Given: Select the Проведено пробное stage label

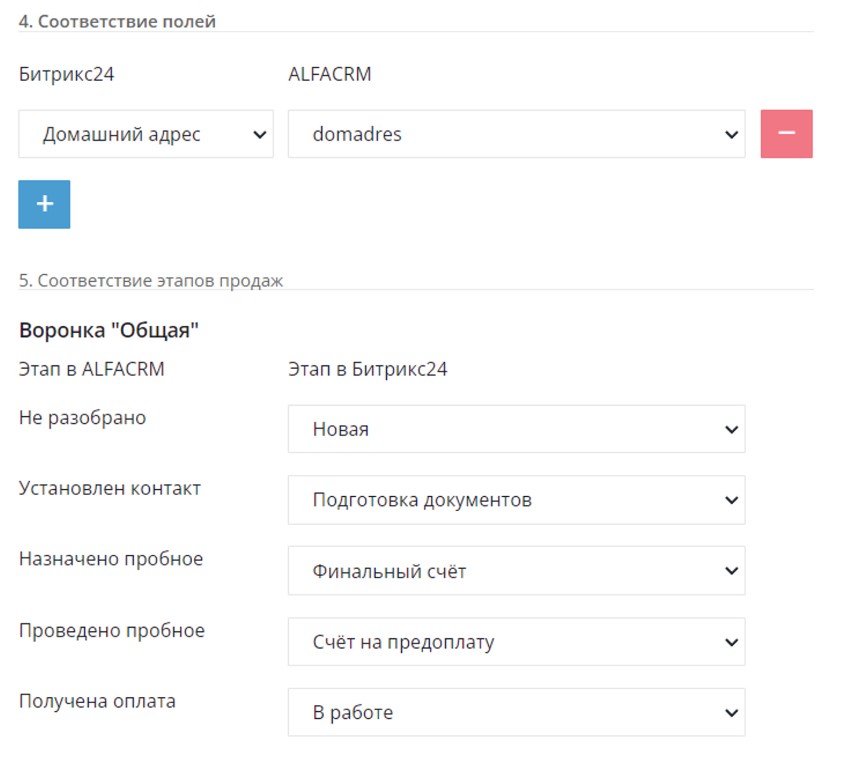Looking at the screenshot, I should pyautogui.click(x=112, y=630).
